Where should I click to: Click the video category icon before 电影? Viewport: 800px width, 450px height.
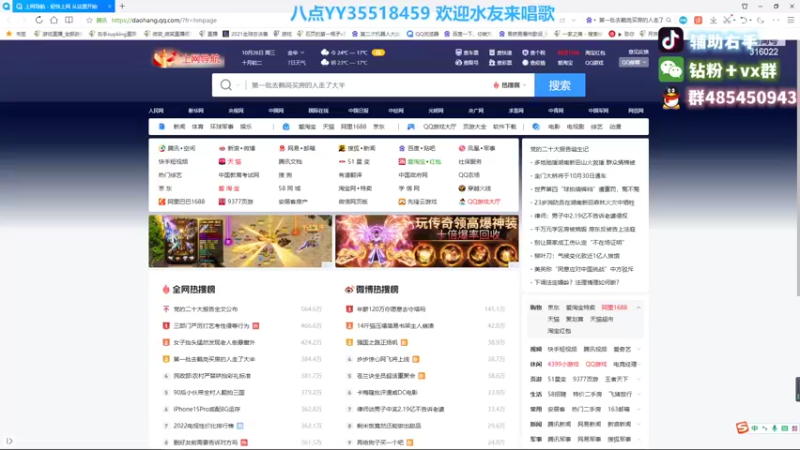(x=536, y=127)
